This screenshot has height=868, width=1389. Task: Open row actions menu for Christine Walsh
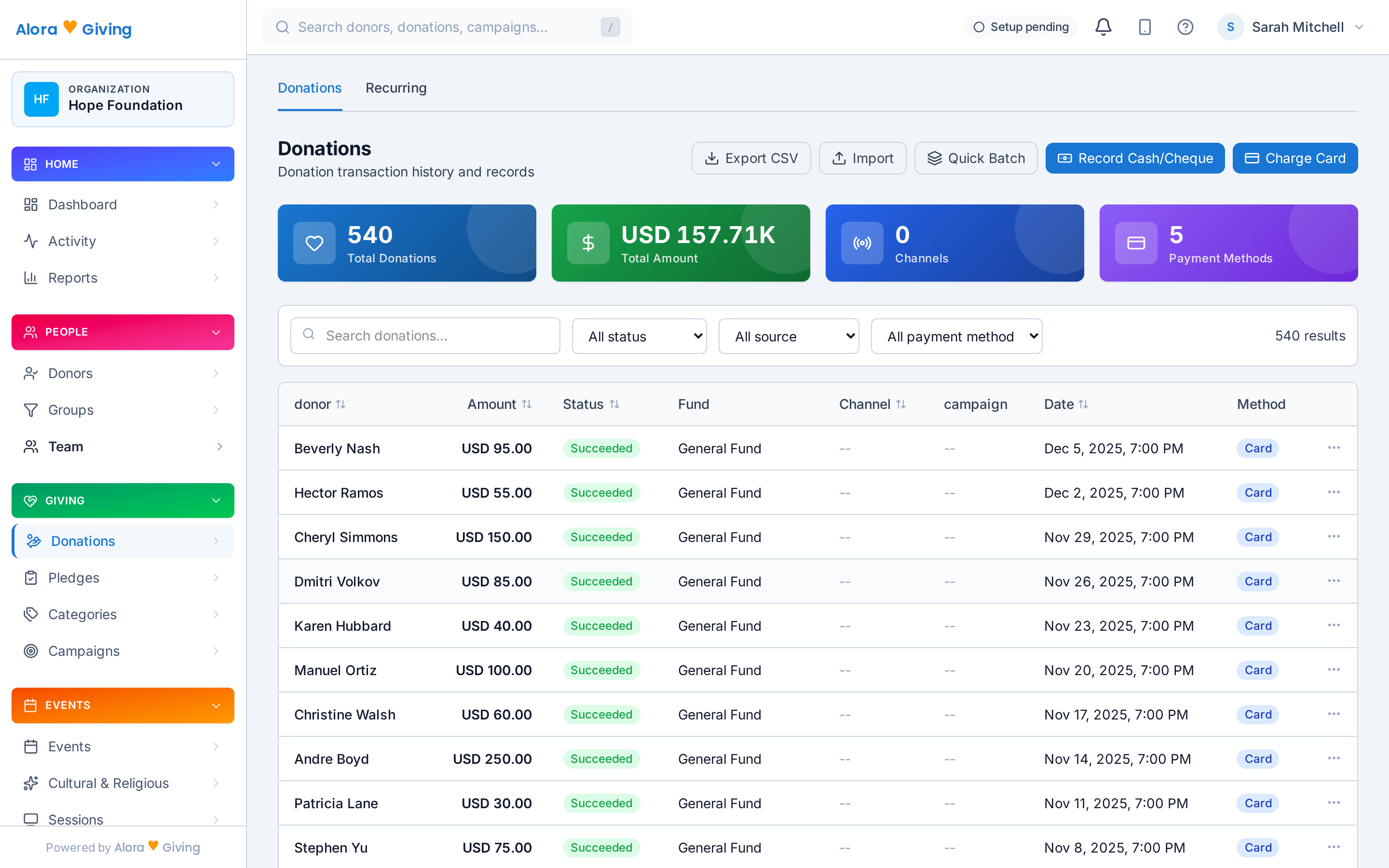point(1334,714)
